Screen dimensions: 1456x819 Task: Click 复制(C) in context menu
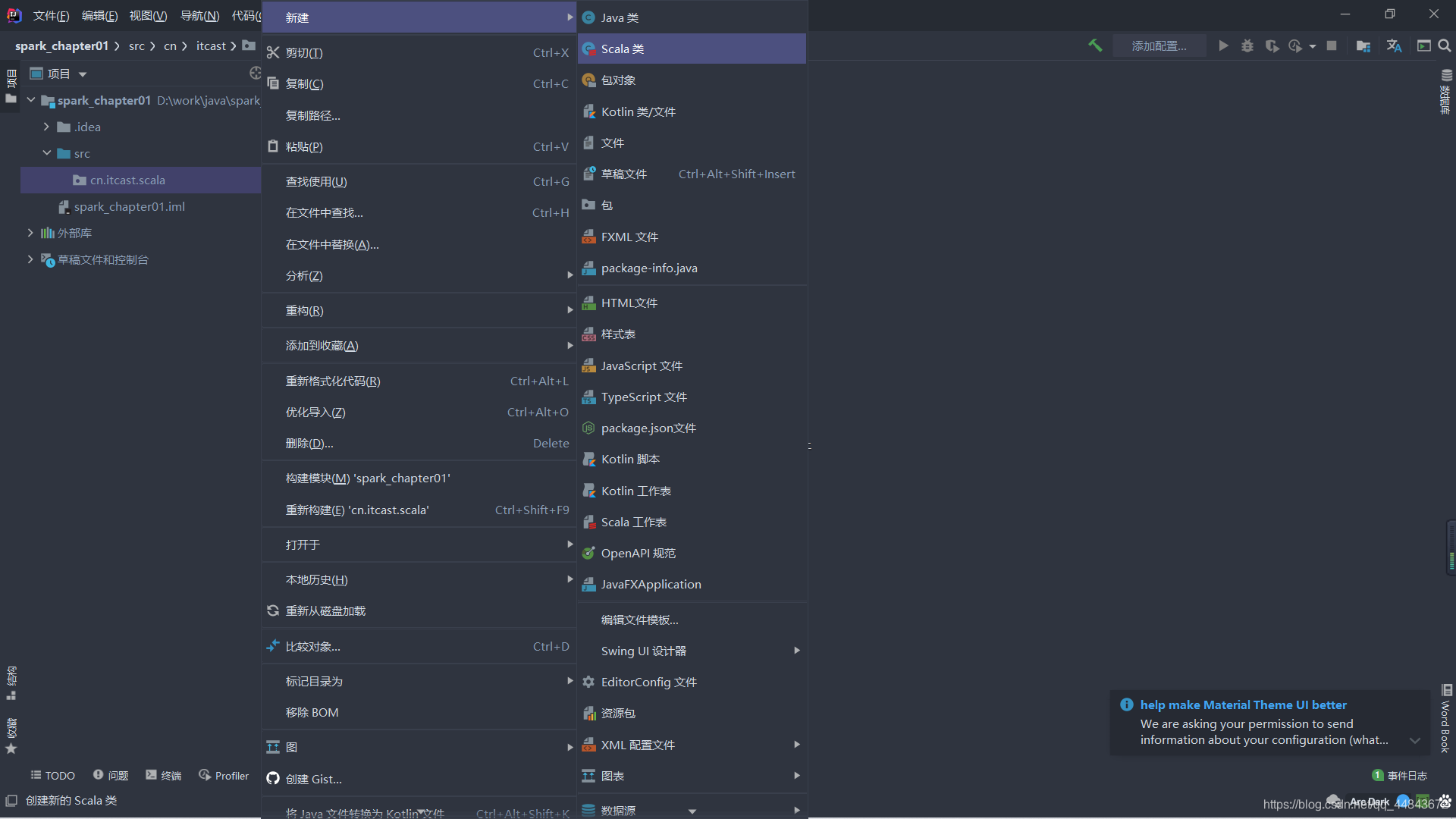coord(419,83)
